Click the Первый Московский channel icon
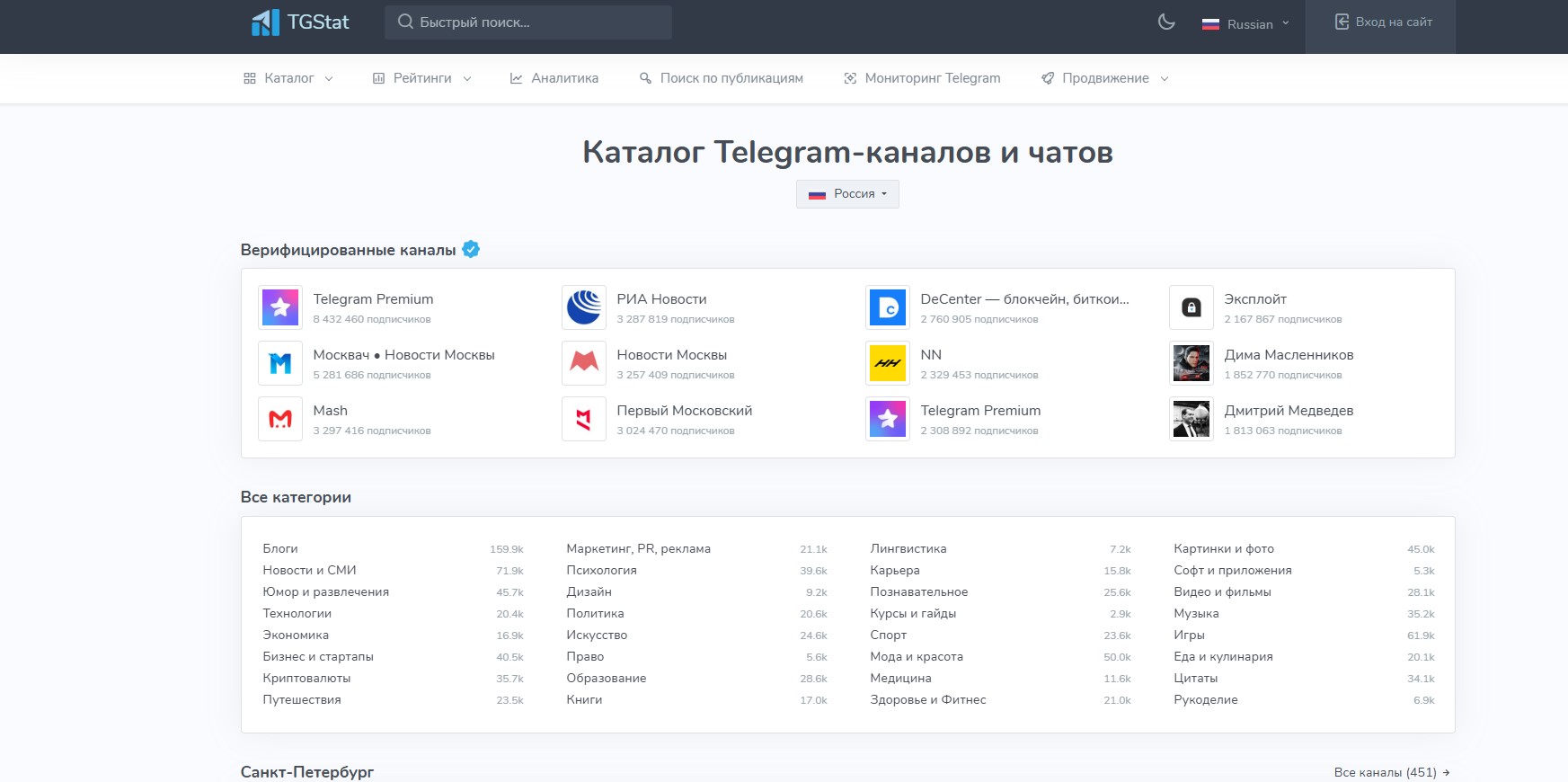1568x782 pixels. [584, 419]
